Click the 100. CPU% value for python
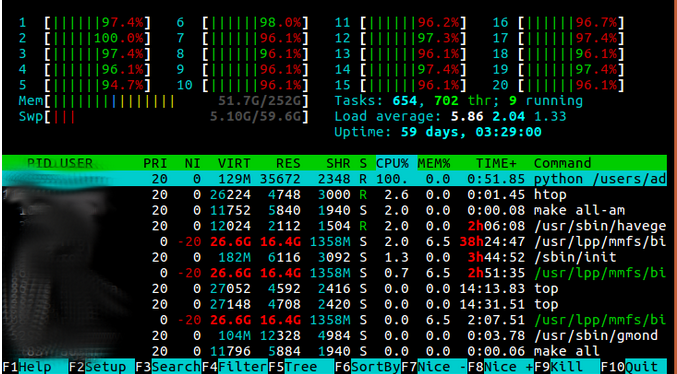The width and height of the screenshot is (677, 374). pos(392,179)
